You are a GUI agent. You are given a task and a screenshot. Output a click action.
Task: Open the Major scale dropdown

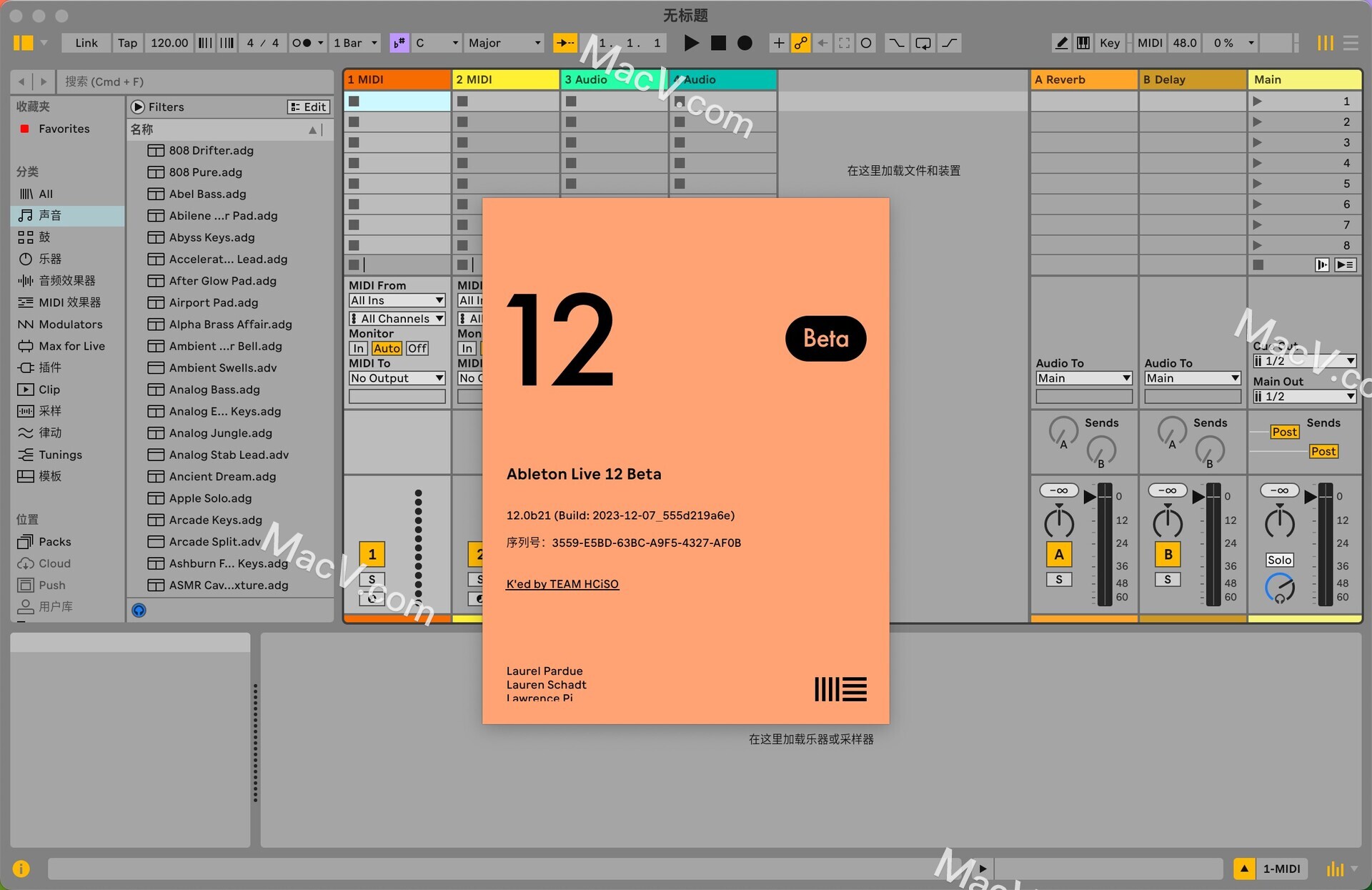tap(504, 43)
